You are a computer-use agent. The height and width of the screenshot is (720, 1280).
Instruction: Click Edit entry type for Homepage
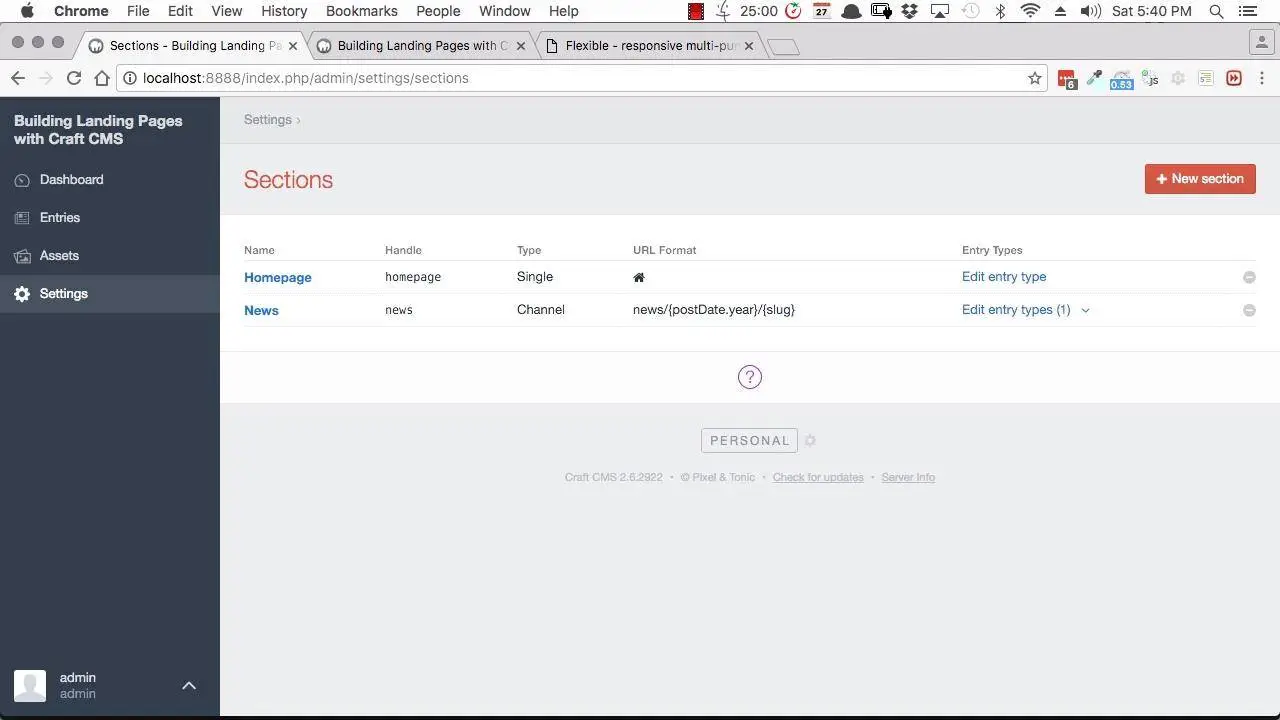(x=1004, y=277)
